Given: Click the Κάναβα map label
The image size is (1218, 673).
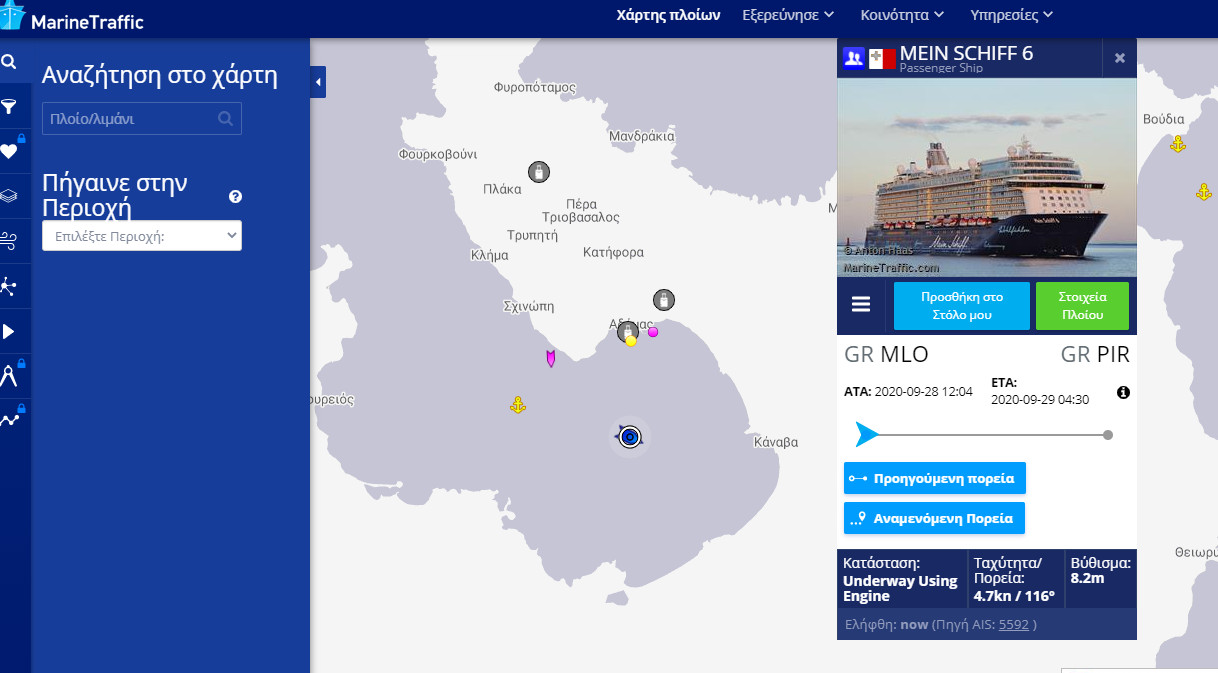Looking at the screenshot, I should 777,441.
